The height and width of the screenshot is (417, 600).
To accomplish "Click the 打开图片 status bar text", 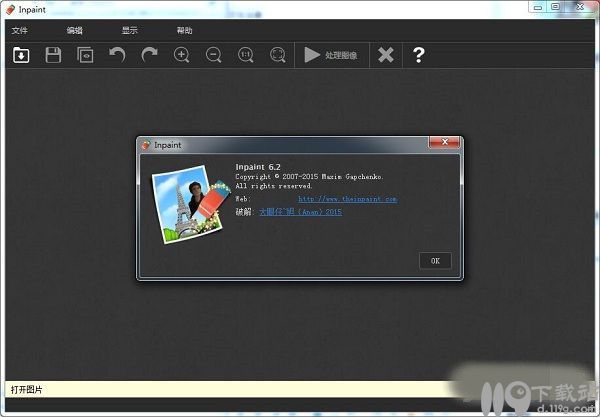I will [x=26, y=389].
